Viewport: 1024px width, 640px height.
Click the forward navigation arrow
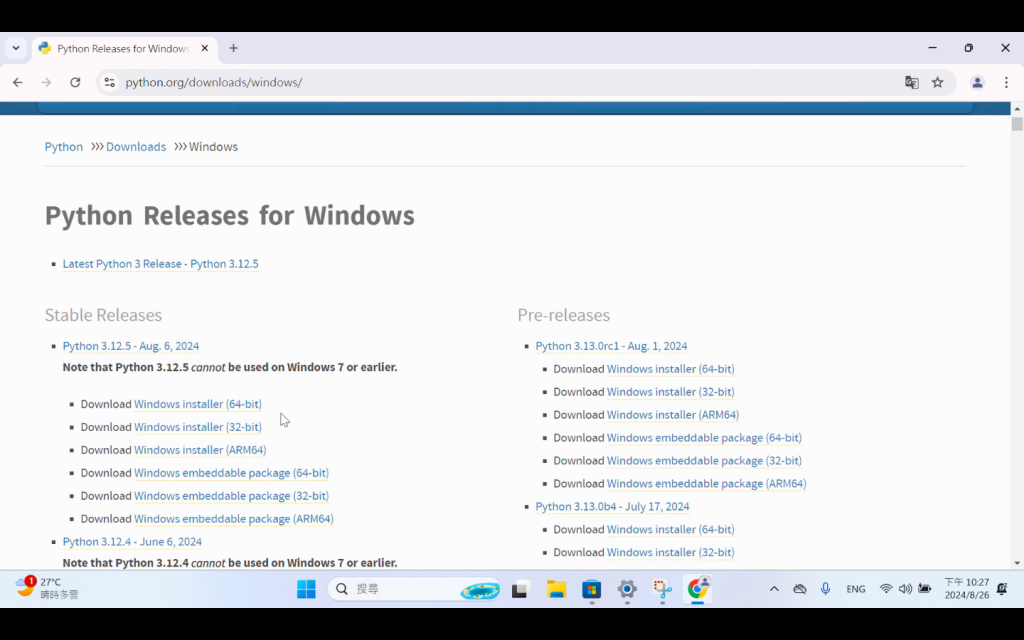(46, 82)
